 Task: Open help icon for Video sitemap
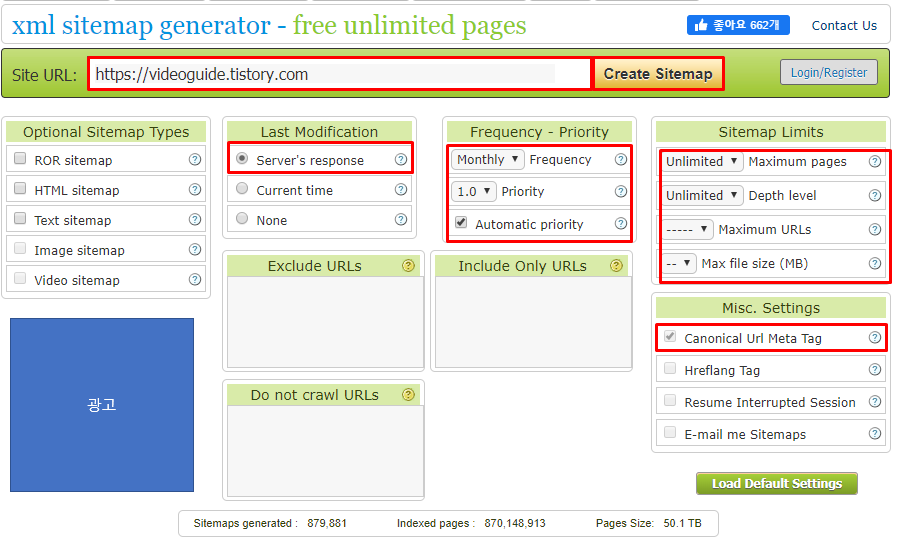[195, 279]
